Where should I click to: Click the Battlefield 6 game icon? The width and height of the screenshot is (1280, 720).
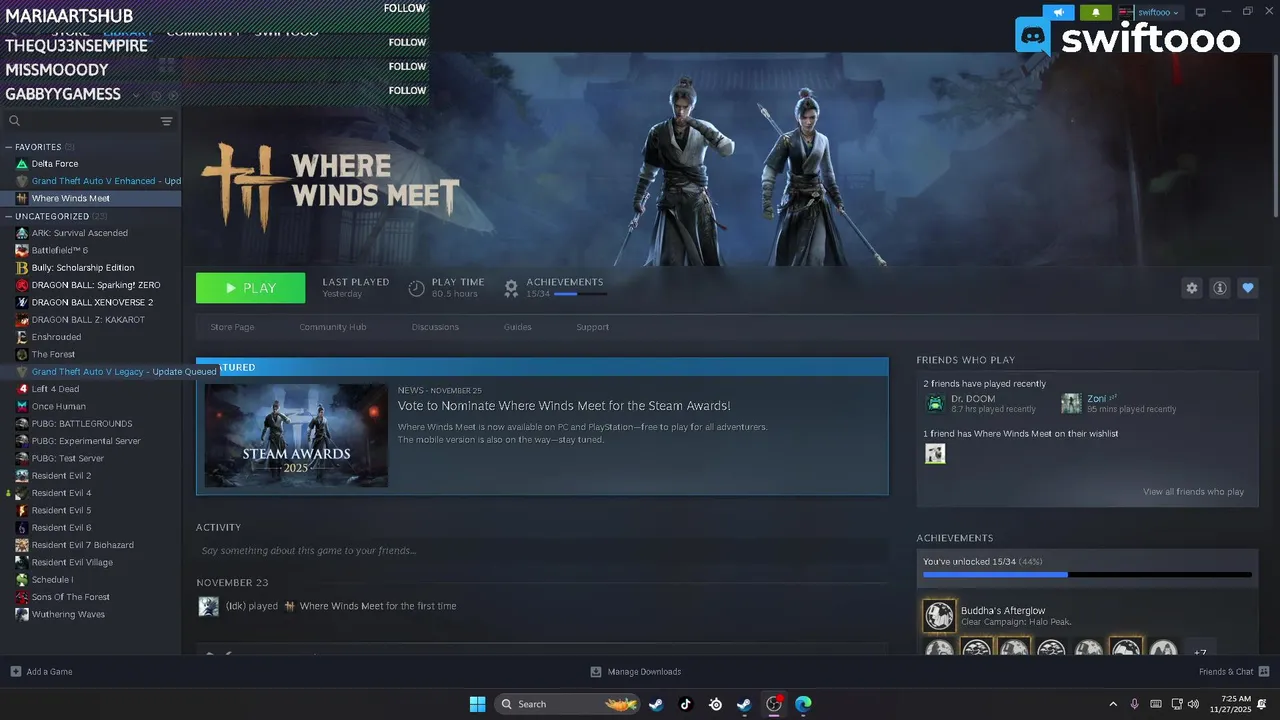(22, 250)
